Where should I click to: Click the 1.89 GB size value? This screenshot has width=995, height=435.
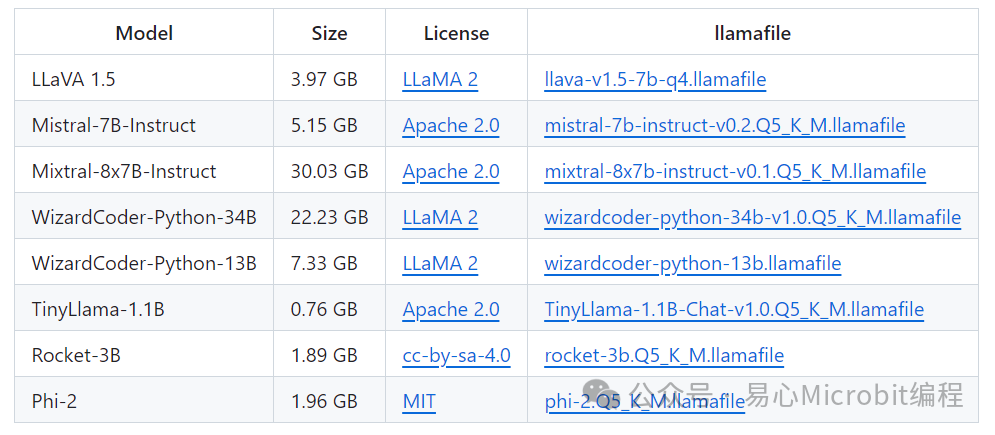[x=324, y=355]
